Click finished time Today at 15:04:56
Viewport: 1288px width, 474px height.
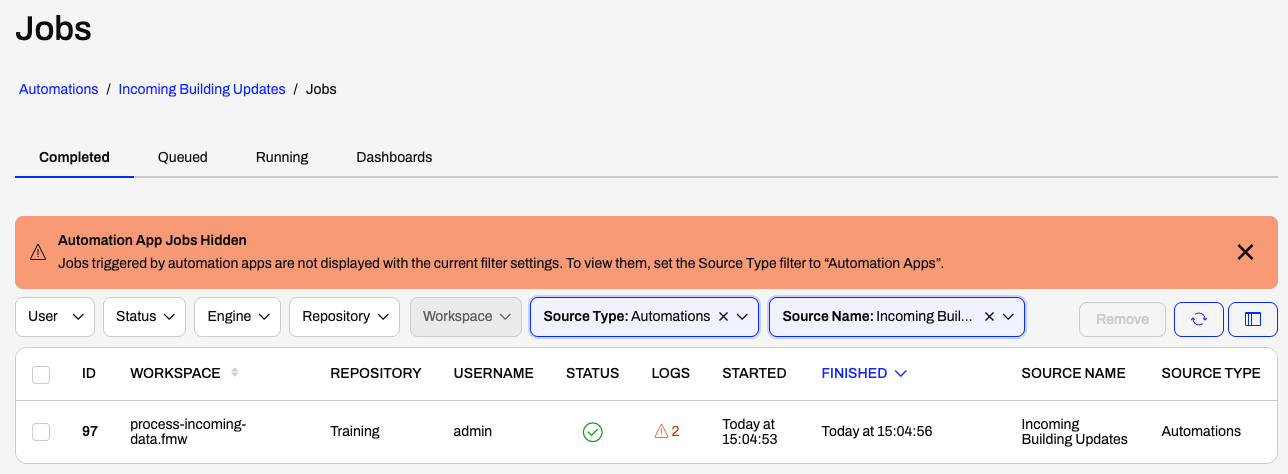pyautogui.click(x=877, y=432)
